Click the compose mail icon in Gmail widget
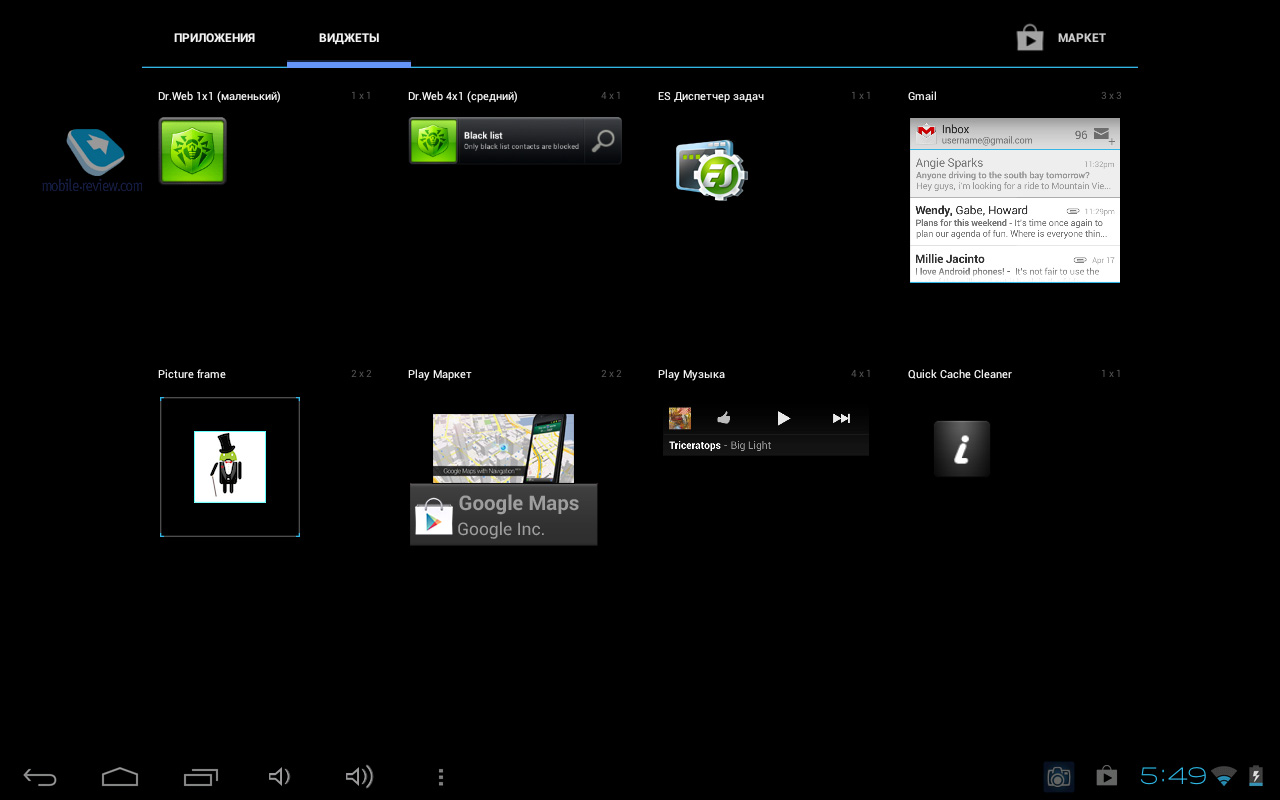 click(x=1104, y=134)
